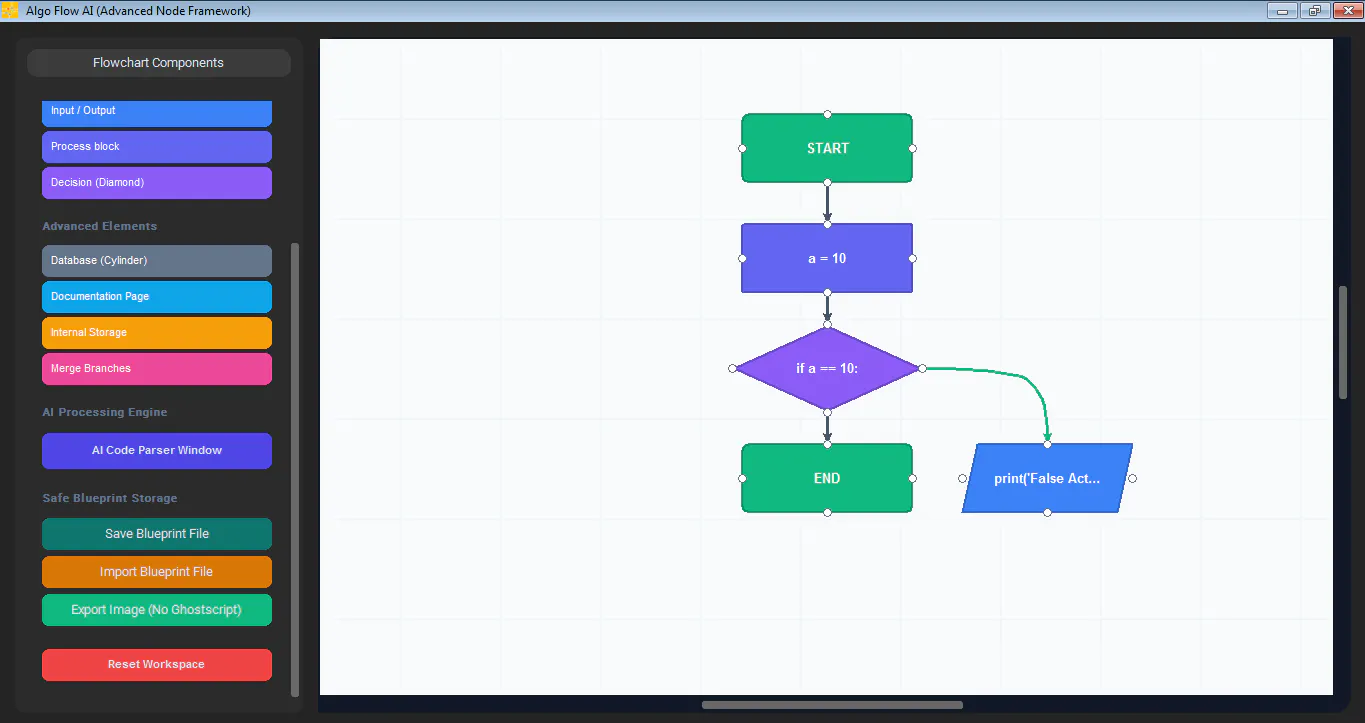Click the left connector port of START node

(x=742, y=148)
